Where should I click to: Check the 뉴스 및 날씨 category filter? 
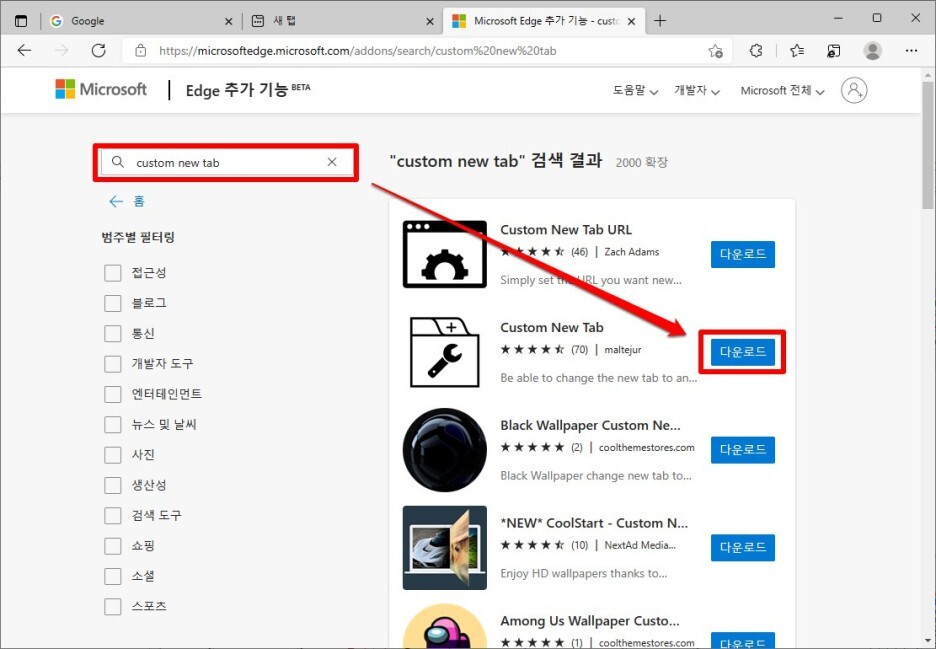[x=113, y=425]
